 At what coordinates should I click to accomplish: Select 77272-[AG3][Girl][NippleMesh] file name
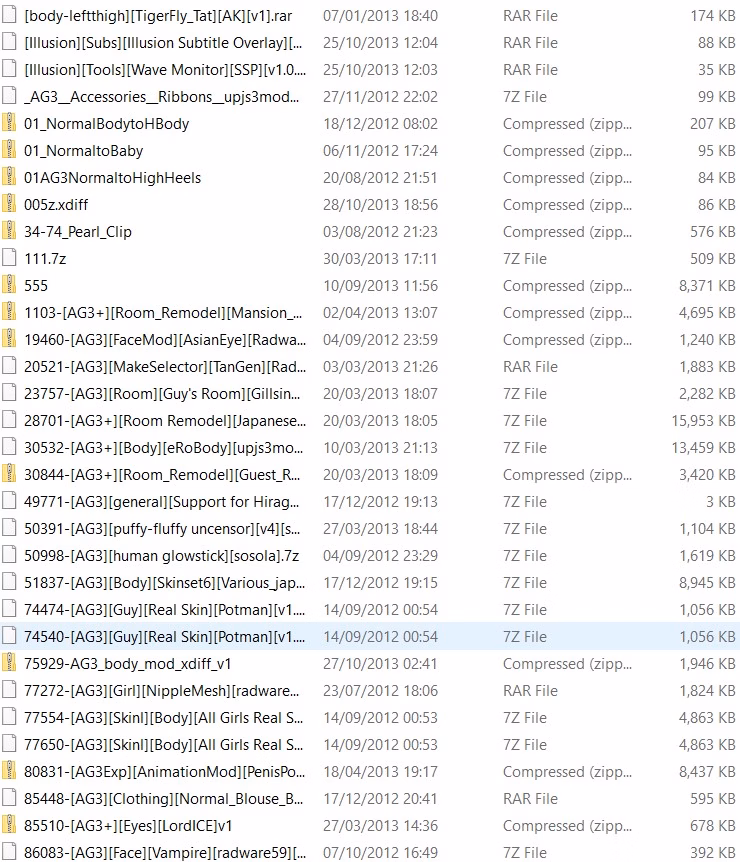[162, 690]
